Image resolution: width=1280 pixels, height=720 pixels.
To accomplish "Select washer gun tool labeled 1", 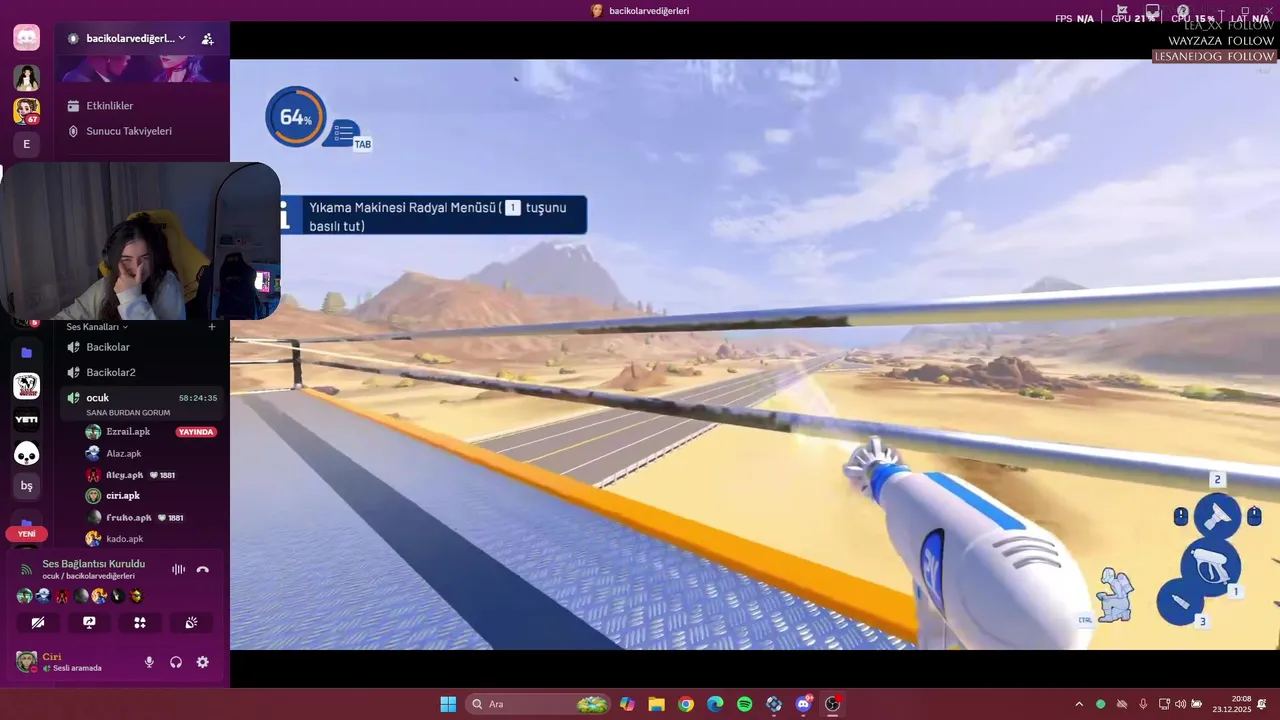I will pyautogui.click(x=1211, y=567).
